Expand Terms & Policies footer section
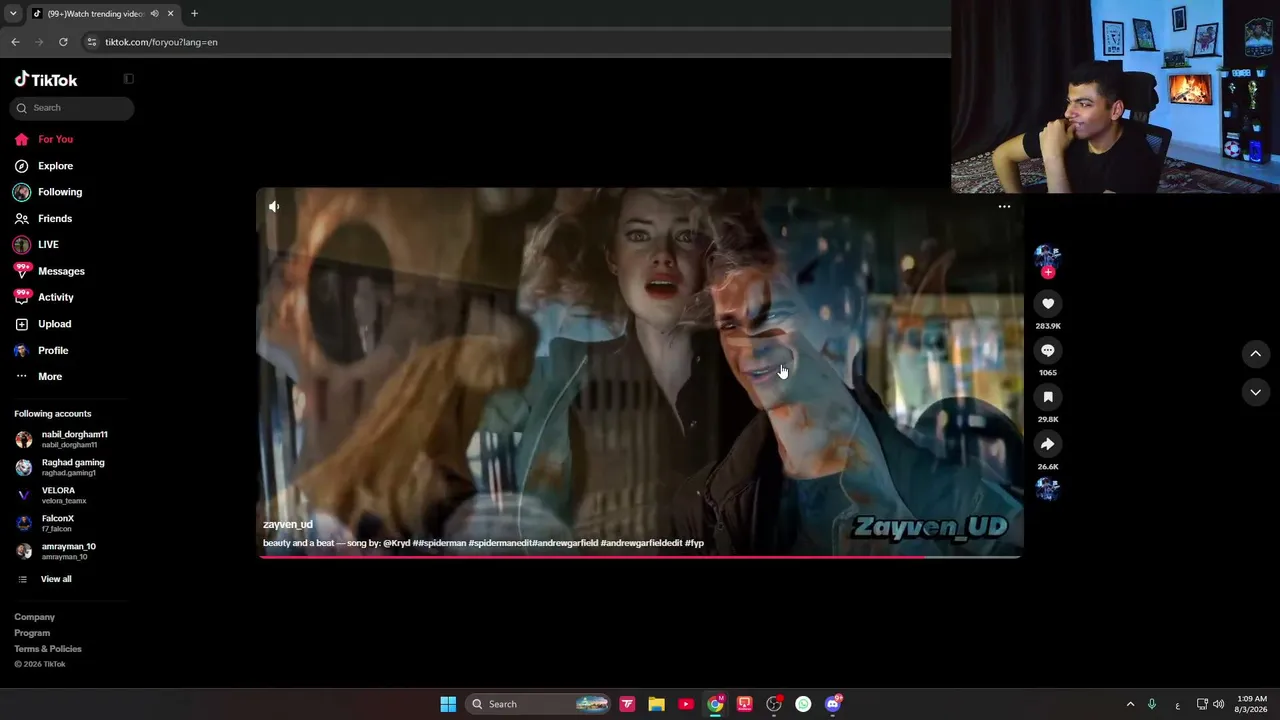Image resolution: width=1280 pixels, height=720 pixels. click(48, 649)
